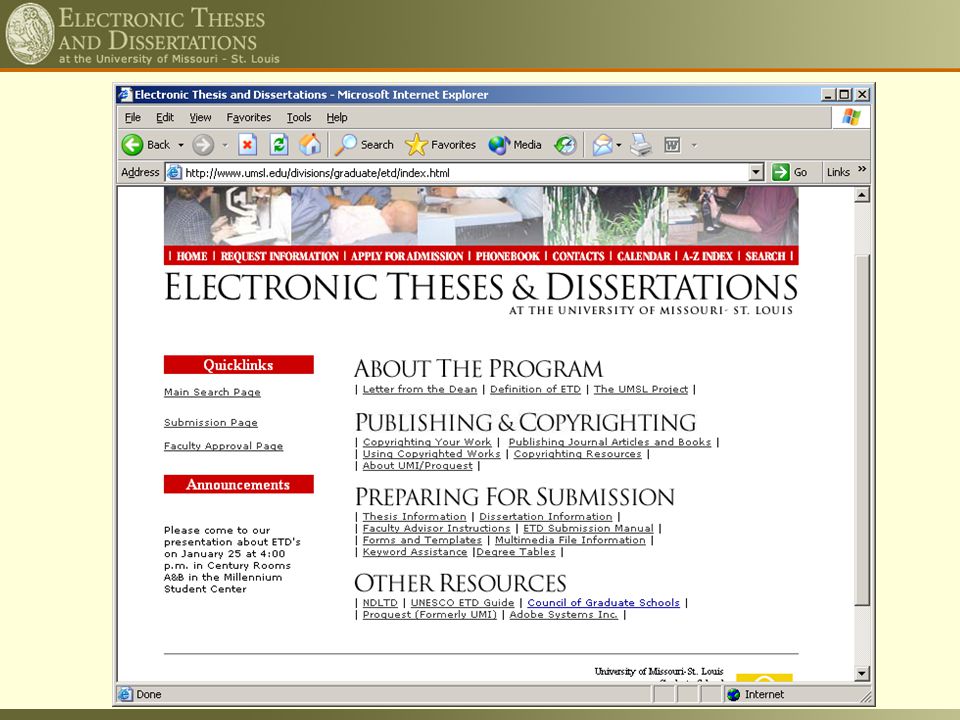Click the Print printer icon
Image resolution: width=960 pixels, height=720 pixels.
[641, 145]
